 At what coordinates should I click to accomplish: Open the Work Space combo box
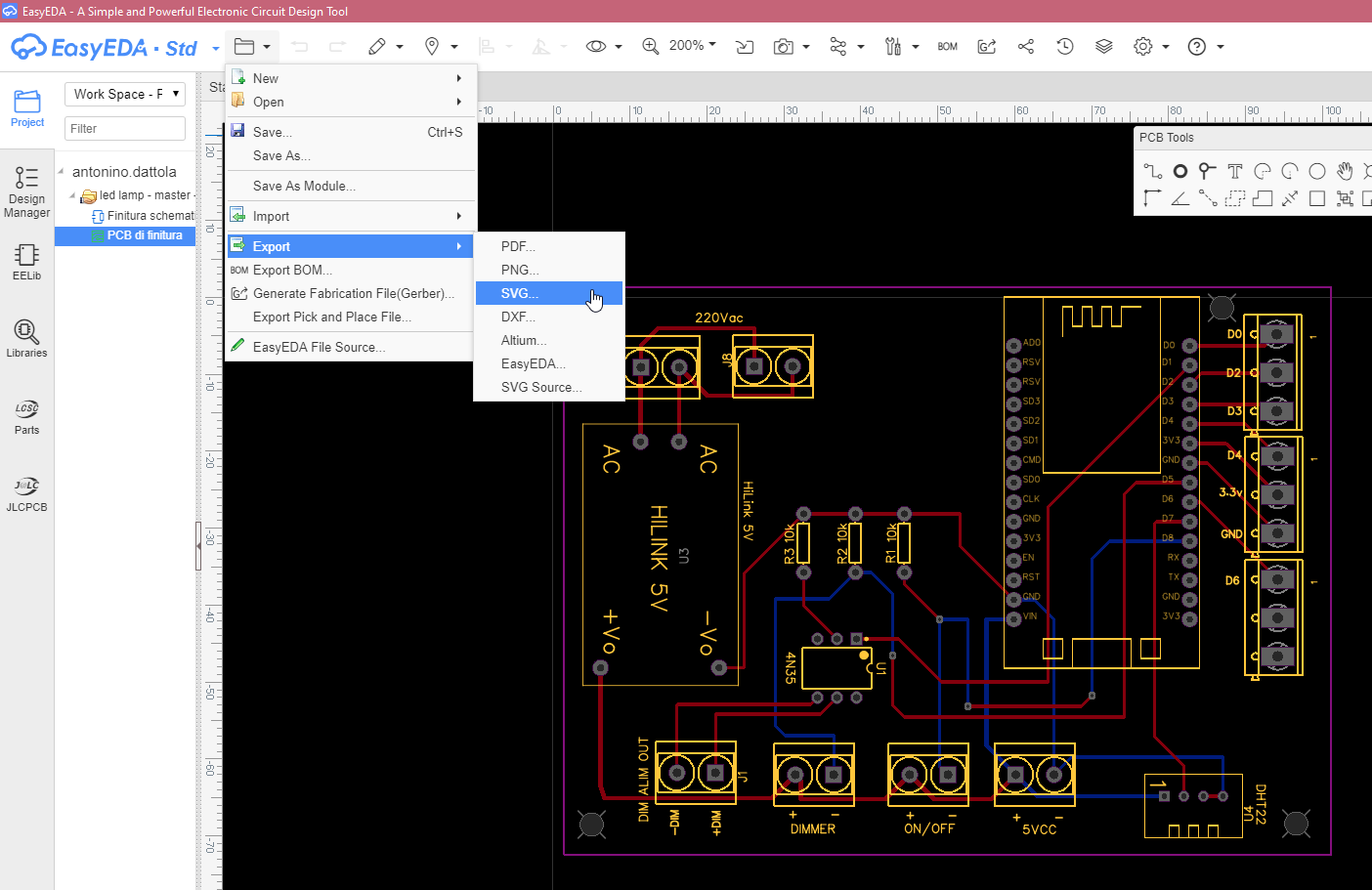[125, 94]
